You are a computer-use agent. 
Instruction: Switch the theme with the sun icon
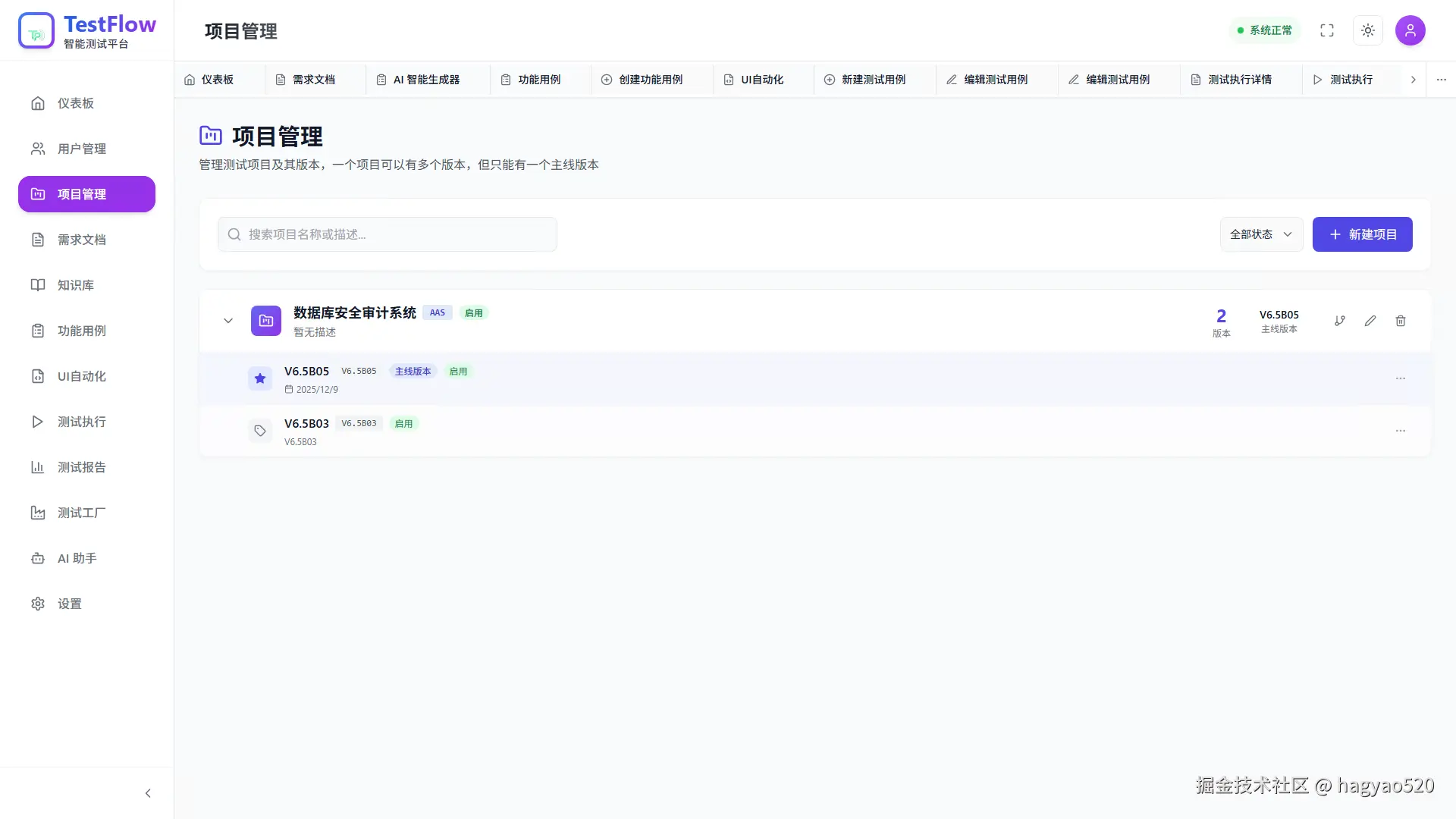[1368, 30]
